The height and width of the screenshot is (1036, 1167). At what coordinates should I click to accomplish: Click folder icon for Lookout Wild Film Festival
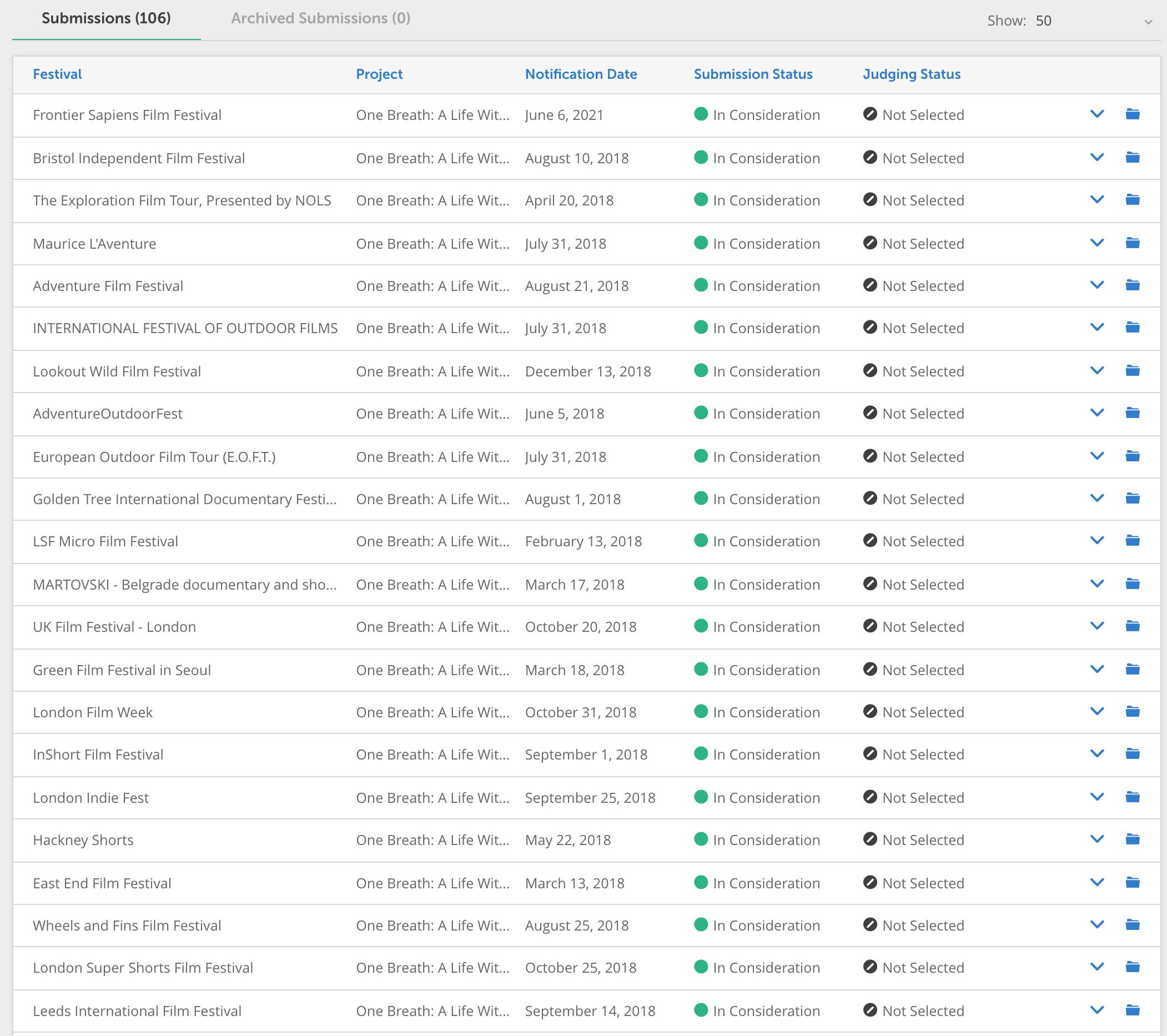1132,371
